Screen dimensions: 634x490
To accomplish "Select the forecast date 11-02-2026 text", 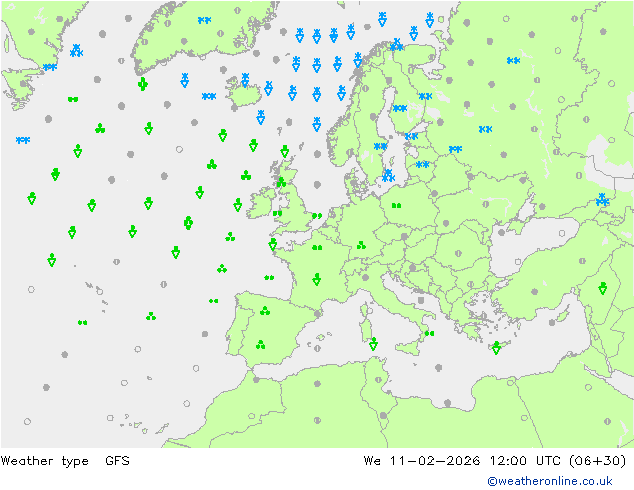I will tap(435, 460).
